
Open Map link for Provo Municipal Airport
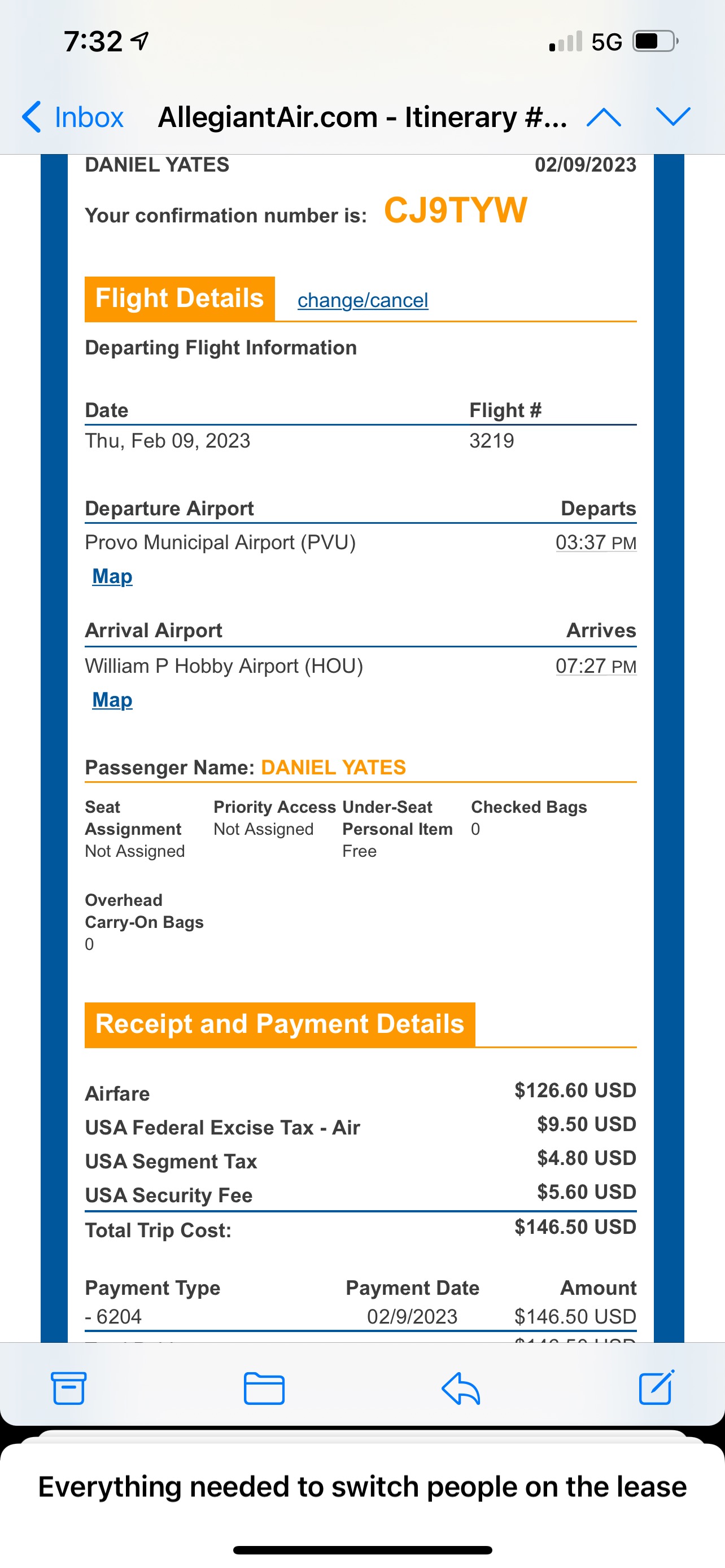pos(112,576)
